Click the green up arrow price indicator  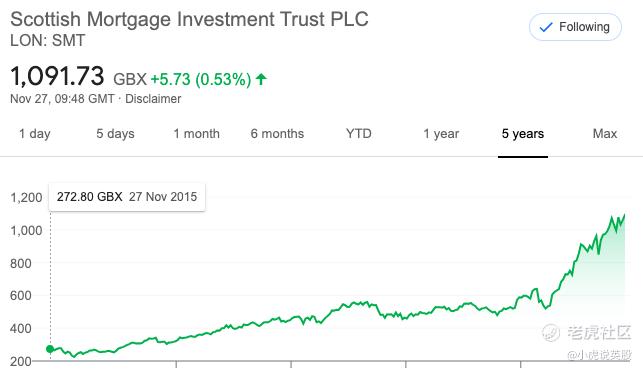coord(261,79)
